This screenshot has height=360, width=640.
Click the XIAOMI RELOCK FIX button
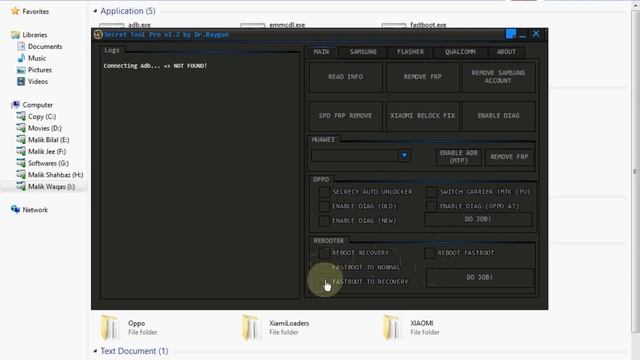(422, 116)
